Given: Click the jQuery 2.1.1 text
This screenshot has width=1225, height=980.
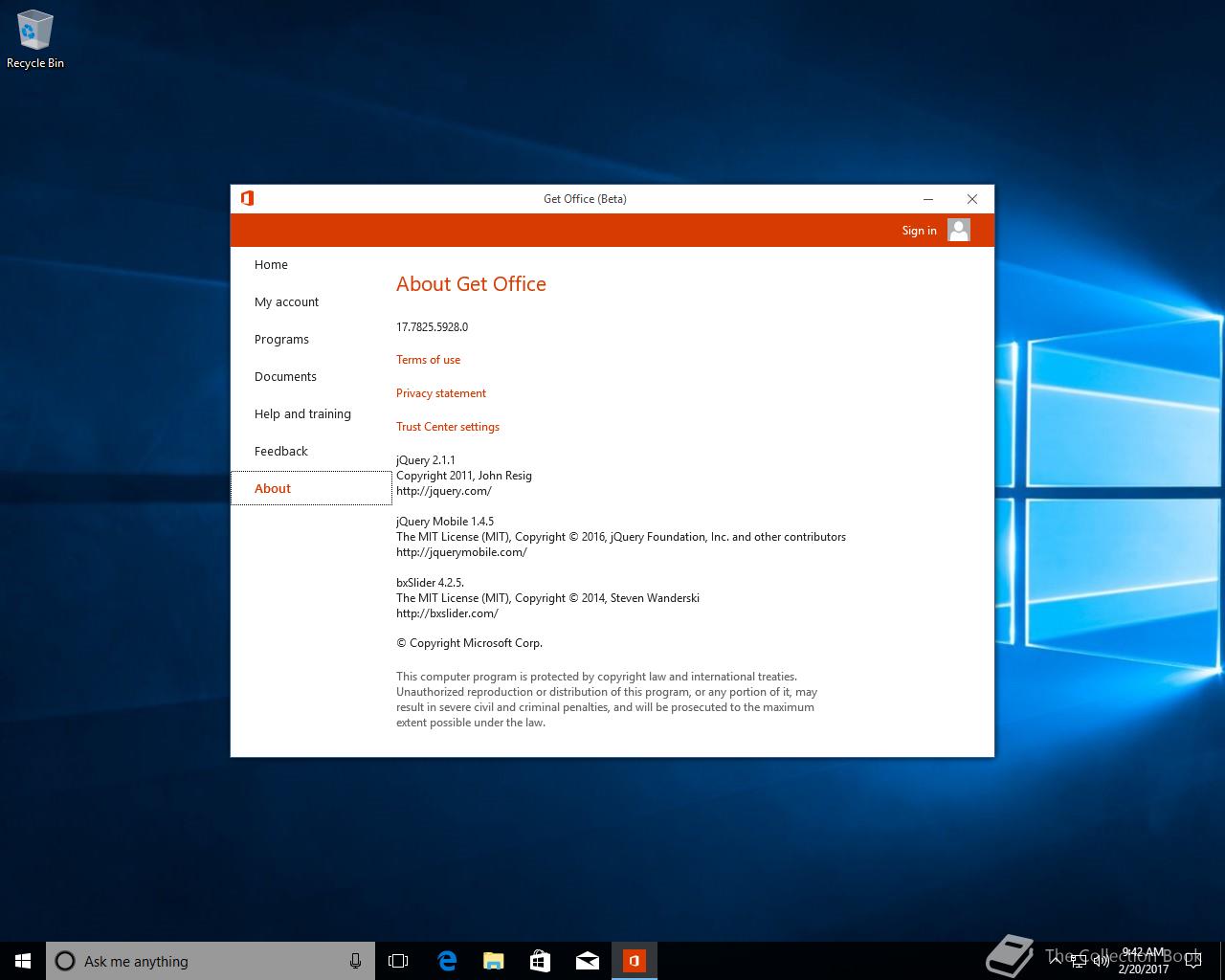Looking at the screenshot, I should point(426,460).
